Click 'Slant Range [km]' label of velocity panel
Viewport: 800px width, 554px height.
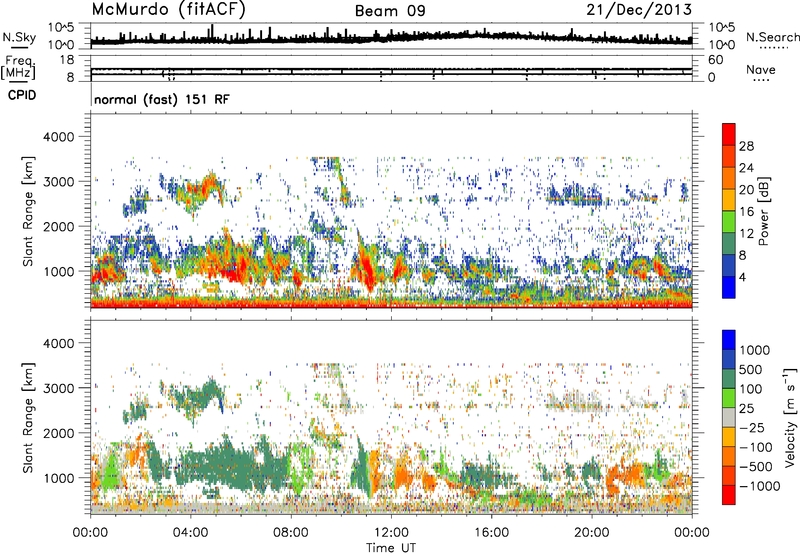28,417
